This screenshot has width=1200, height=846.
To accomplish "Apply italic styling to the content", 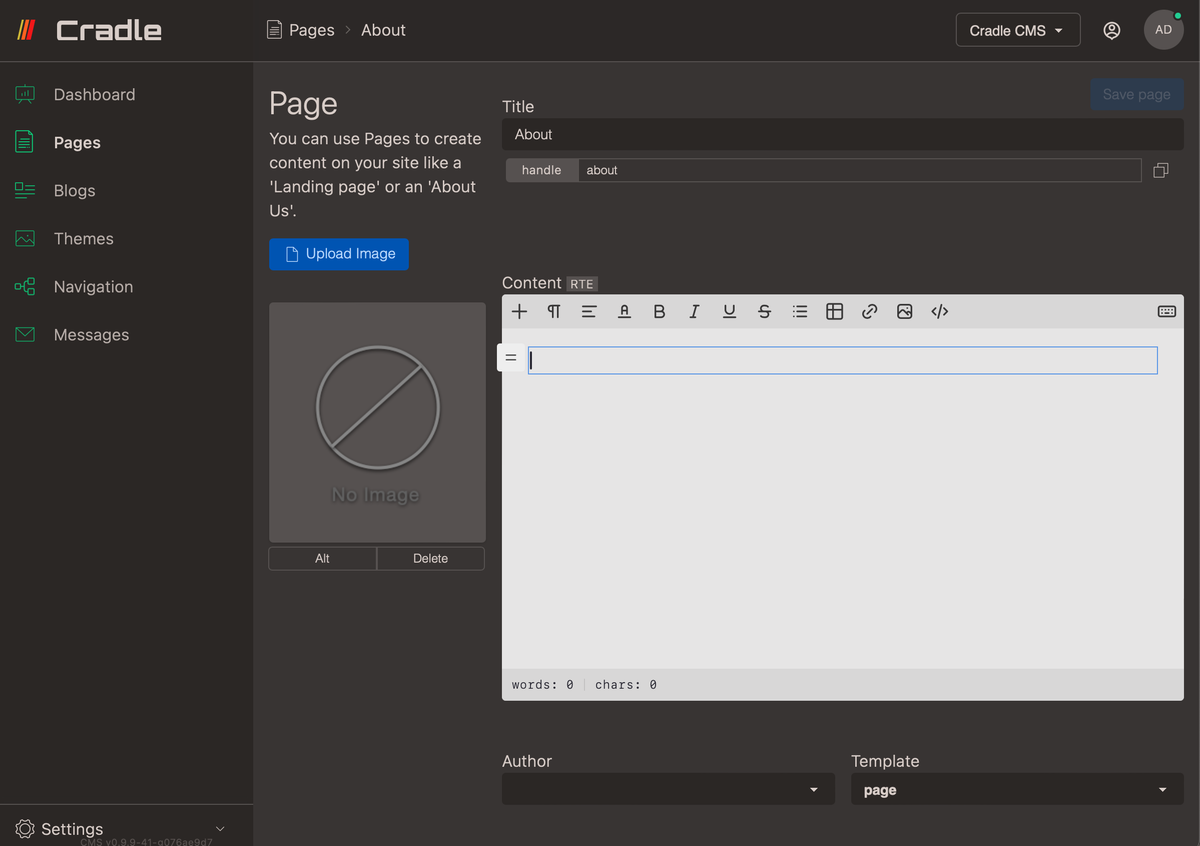I will (694, 311).
